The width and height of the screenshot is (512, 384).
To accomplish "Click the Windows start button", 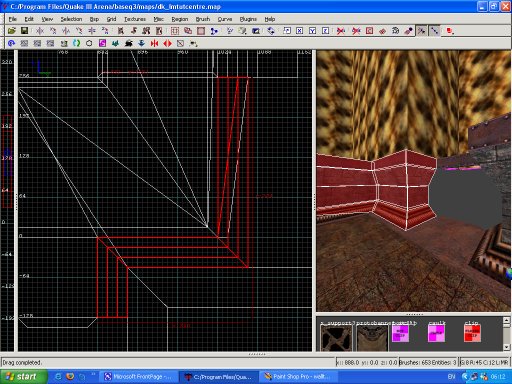I will click(x=23, y=377).
